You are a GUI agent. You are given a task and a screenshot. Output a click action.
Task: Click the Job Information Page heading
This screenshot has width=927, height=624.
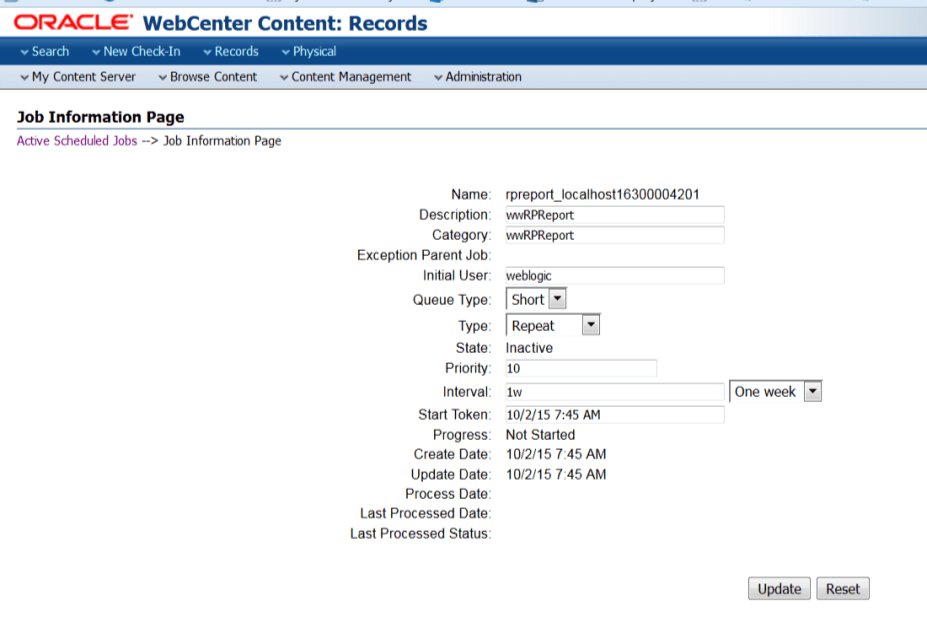tap(101, 117)
